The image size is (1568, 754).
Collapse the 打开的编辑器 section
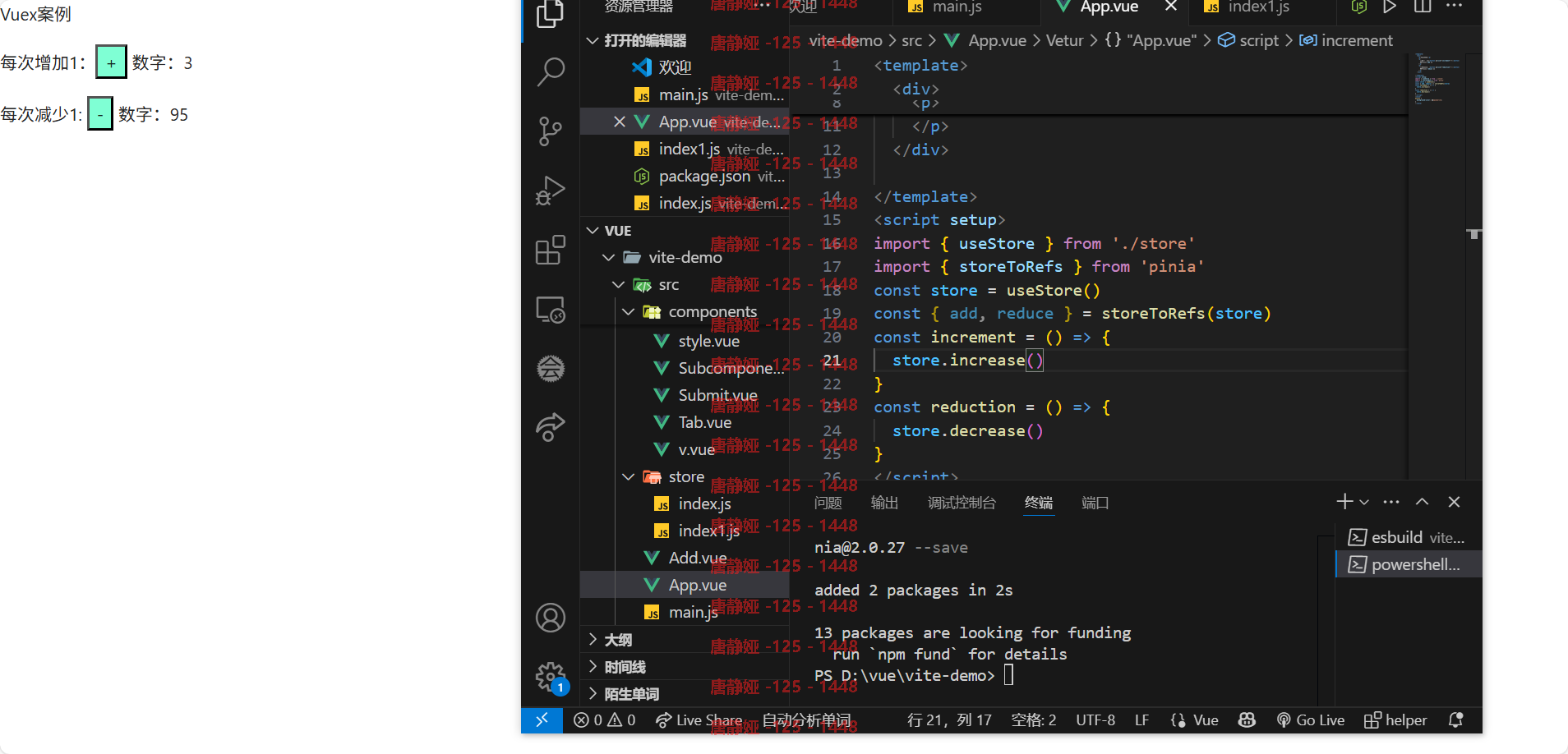[685, 40]
